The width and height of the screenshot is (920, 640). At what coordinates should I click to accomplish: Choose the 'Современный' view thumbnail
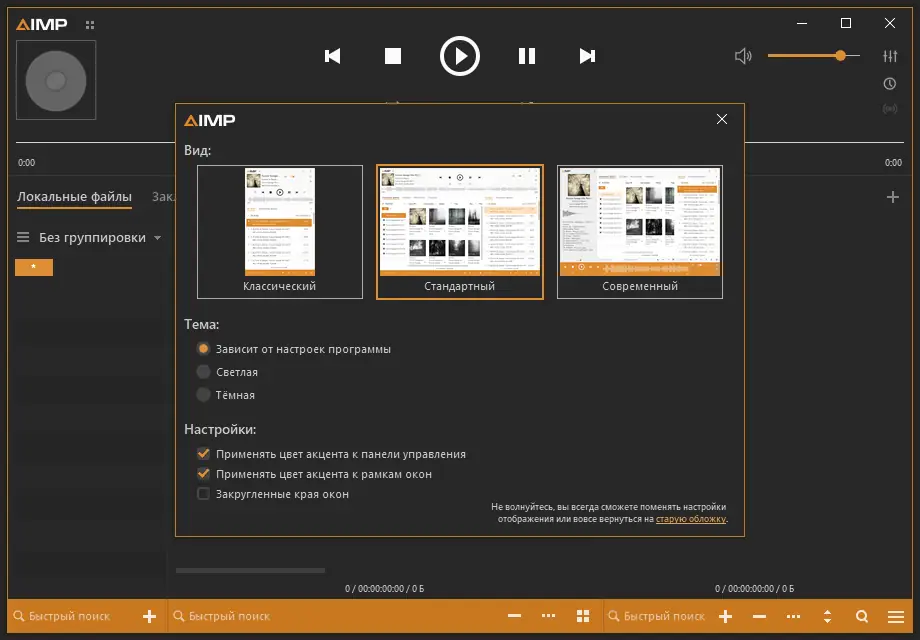pyautogui.click(x=640, y=232)
